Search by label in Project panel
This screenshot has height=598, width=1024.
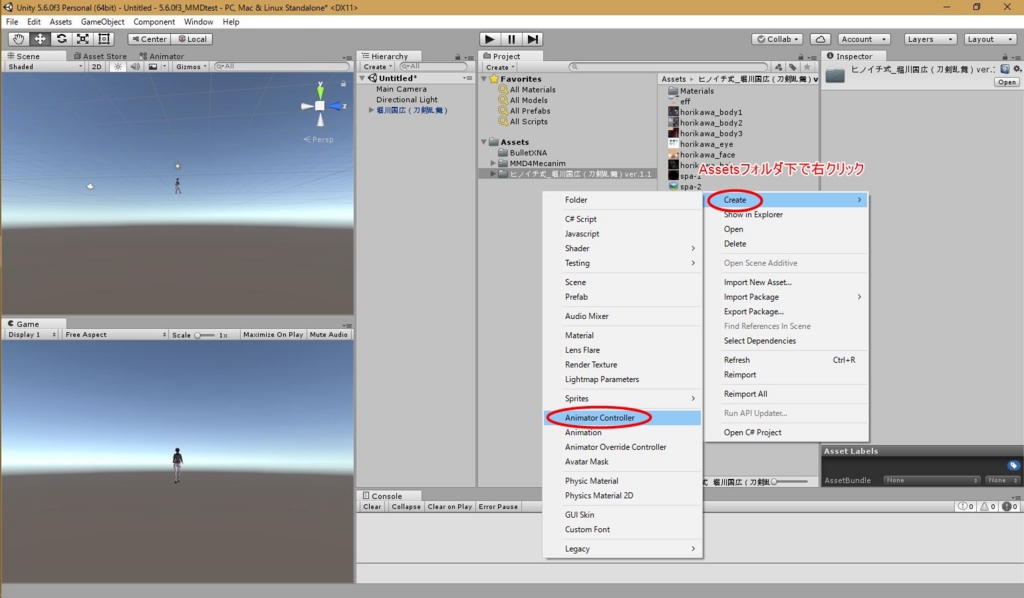pos(792,67)
